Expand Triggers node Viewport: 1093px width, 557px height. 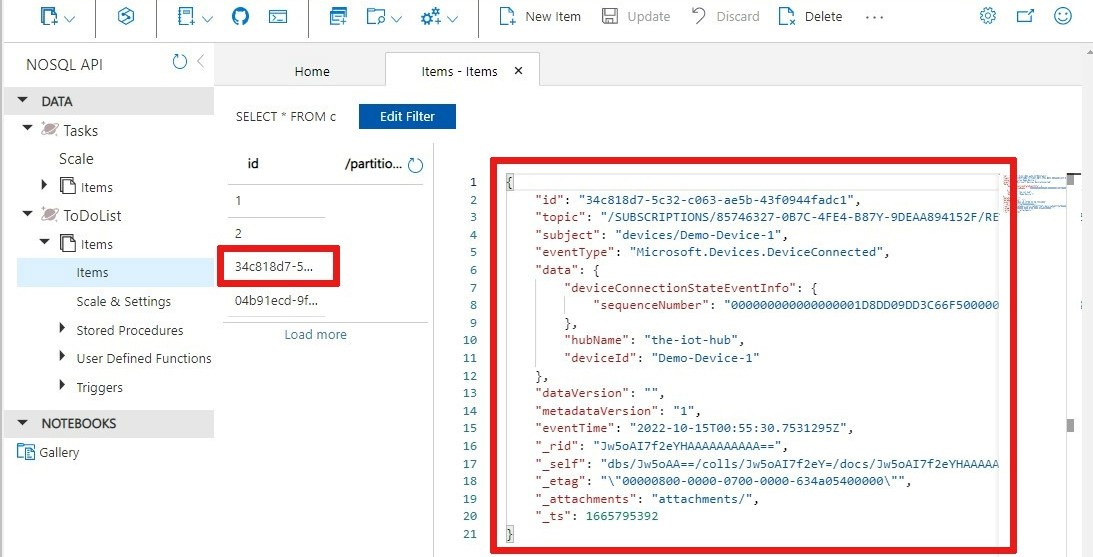pyautogui.click(x=62, y=385)
